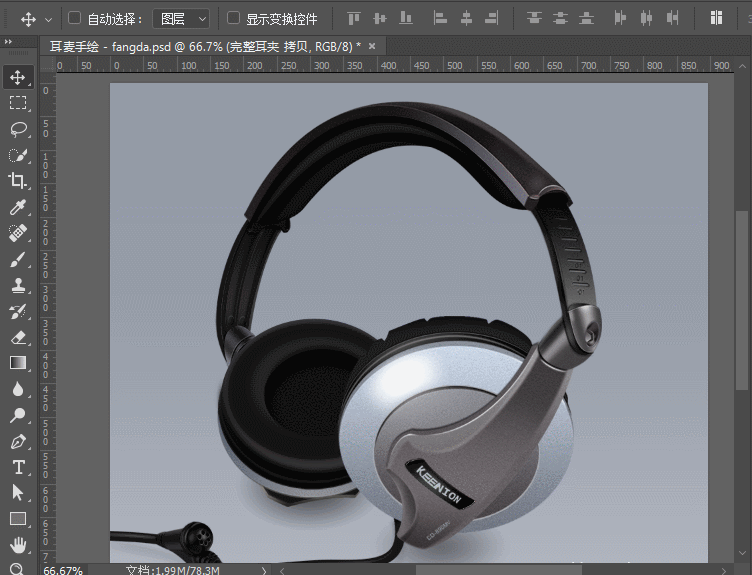The height and width of the screenshot is (575, 752).
Task: Open Move tool preset picker arrow
Action: pyautogui.click(x=48, y=20)
